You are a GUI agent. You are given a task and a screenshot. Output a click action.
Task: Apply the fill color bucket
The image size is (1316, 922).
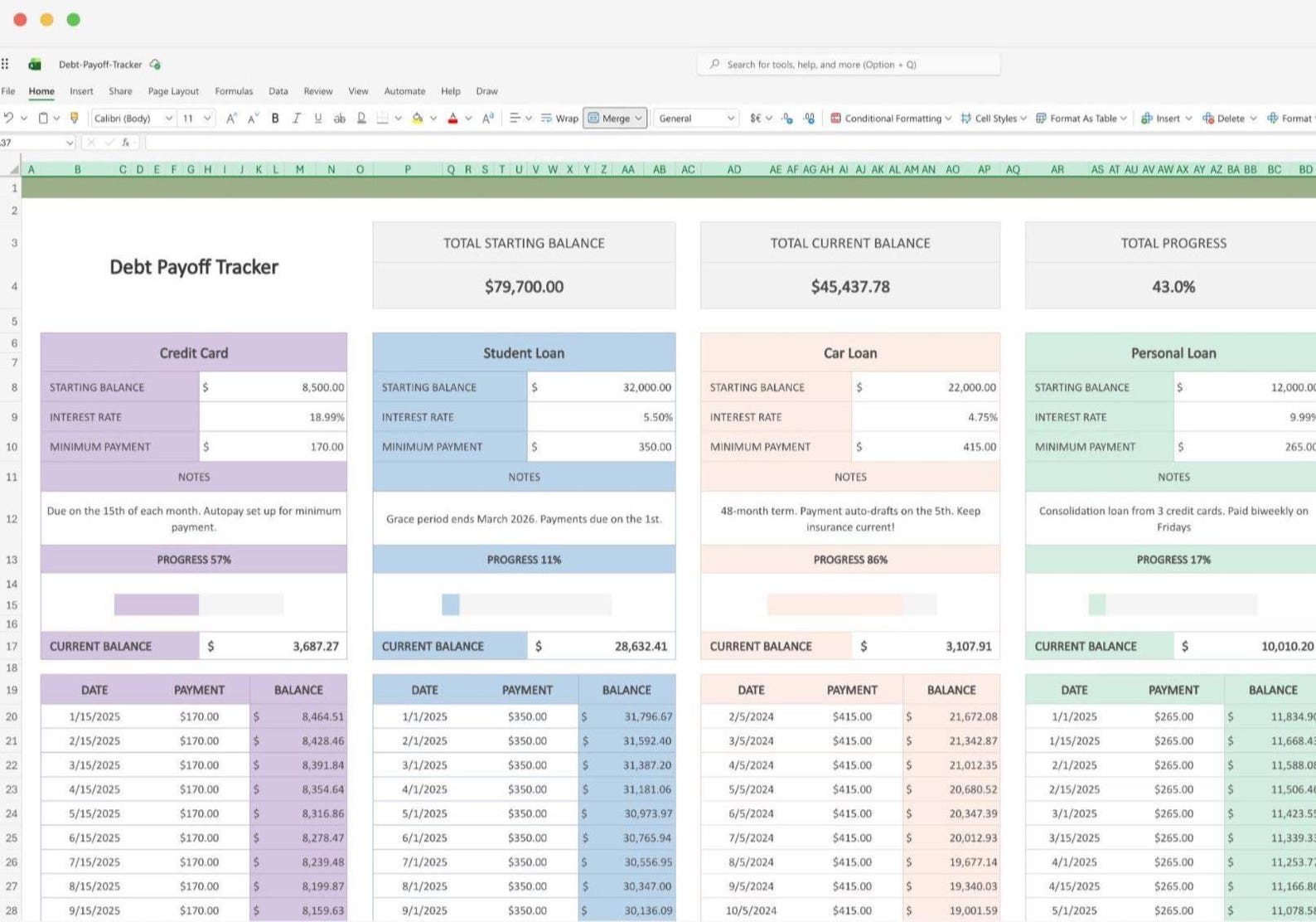pyautogui.click(x=418, y=119)
